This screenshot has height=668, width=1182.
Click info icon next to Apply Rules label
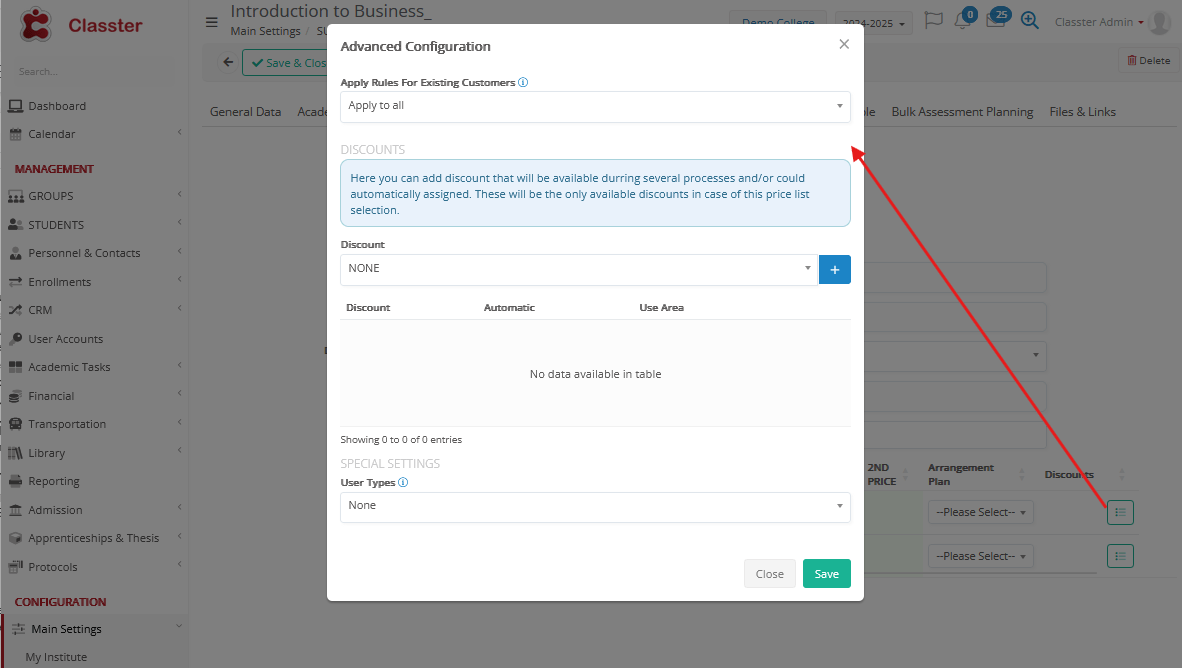tap(523, 83)
